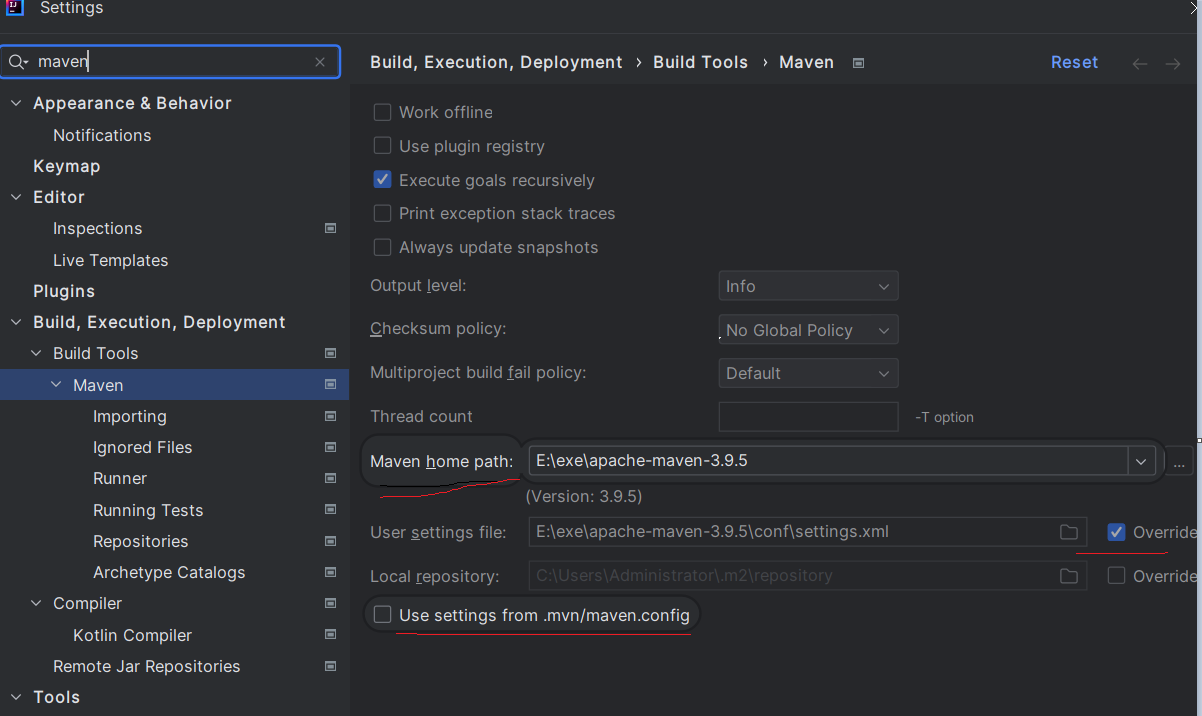The height and width of the screenshot is (716, 1202).
Task: Open Notifications settings page
Action: [102, 135]
